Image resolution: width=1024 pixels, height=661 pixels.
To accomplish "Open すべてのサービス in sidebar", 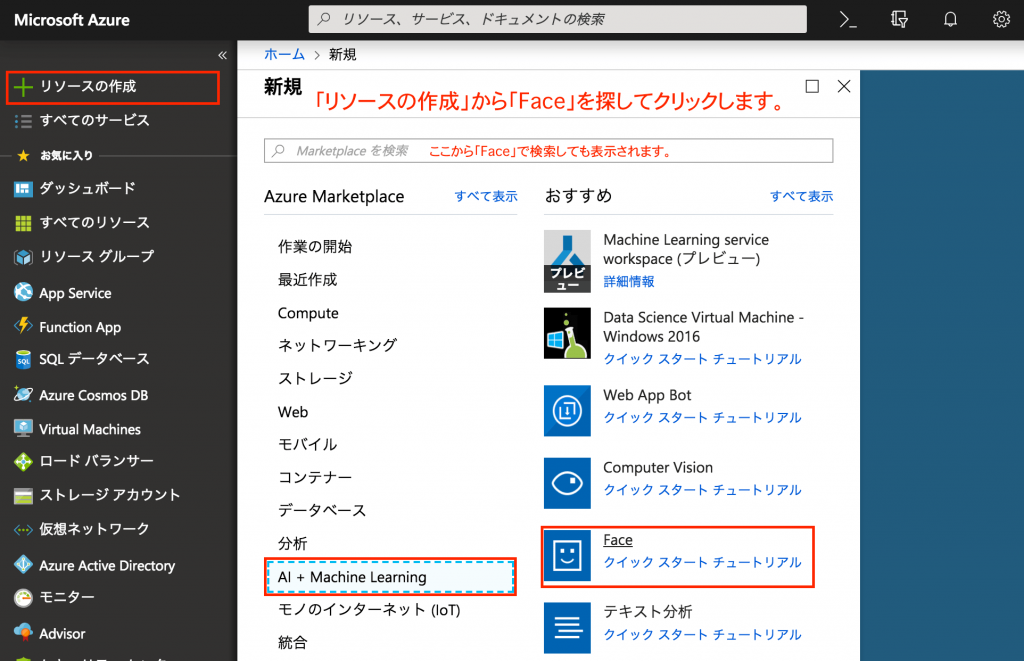I will click(94, 120).
